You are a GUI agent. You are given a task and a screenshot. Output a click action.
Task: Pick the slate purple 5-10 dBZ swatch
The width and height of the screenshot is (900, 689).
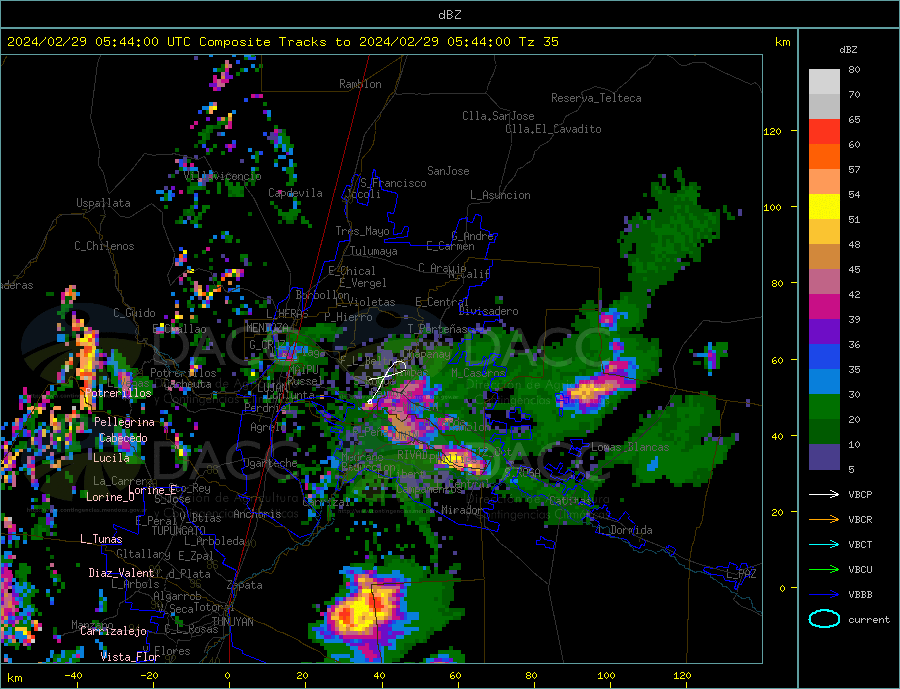[x=824, y=458]
